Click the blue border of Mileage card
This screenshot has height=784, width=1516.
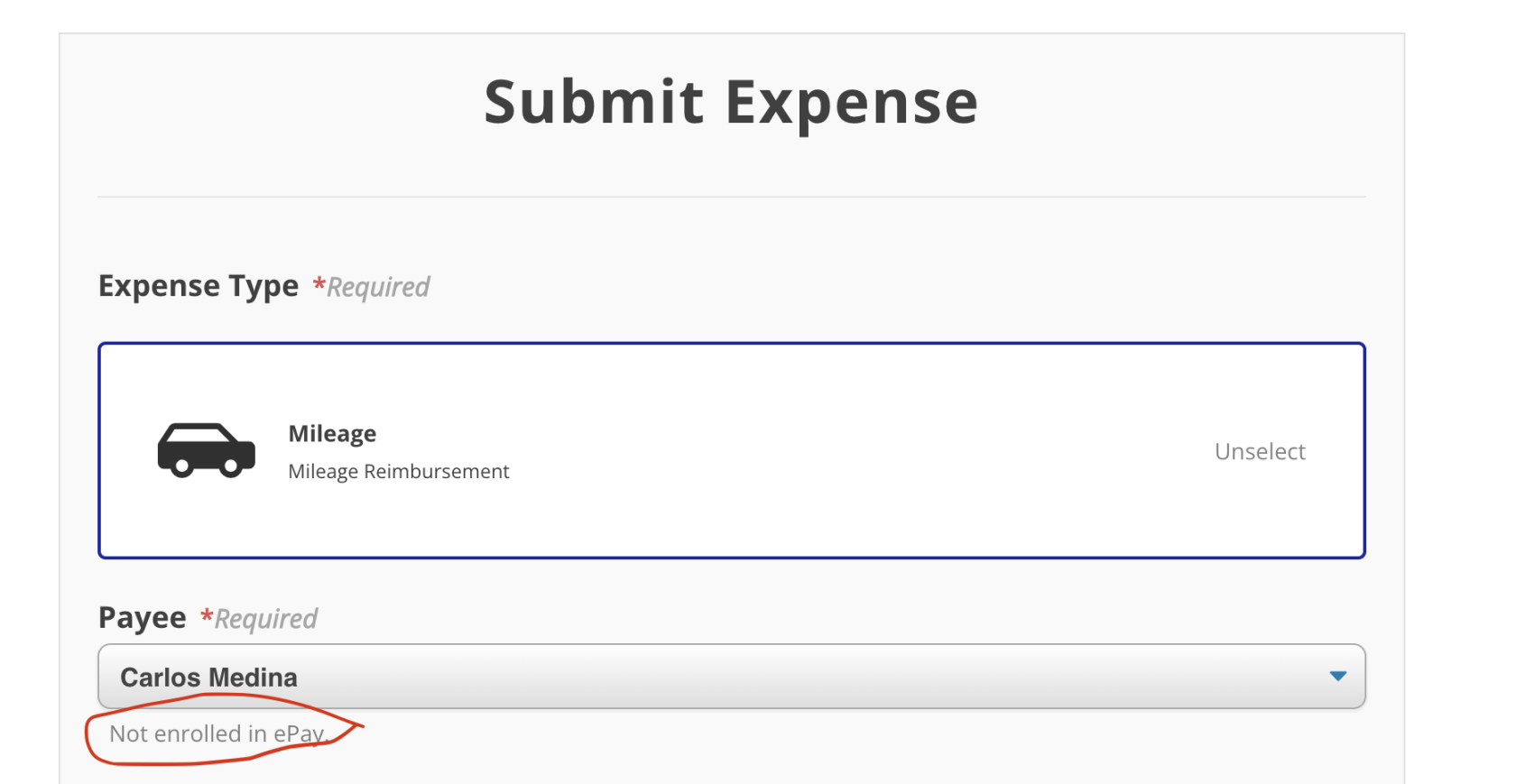pos(731,344)
